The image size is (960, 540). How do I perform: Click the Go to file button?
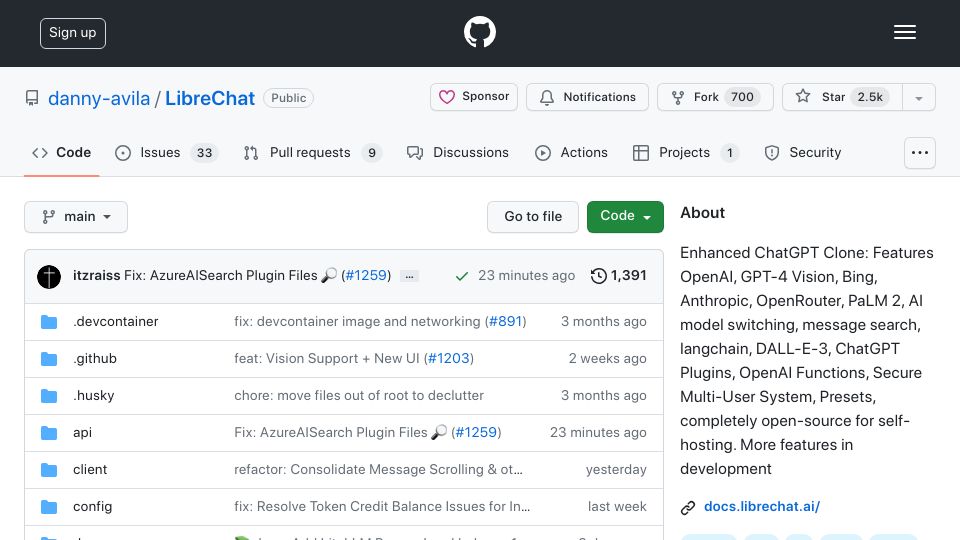point(533,217)
